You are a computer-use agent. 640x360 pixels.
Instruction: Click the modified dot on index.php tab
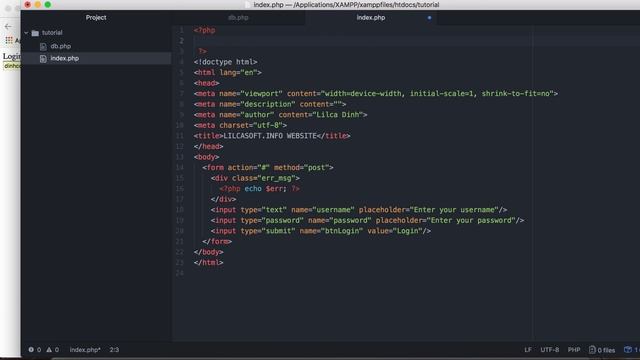click(x=429, y=18)
